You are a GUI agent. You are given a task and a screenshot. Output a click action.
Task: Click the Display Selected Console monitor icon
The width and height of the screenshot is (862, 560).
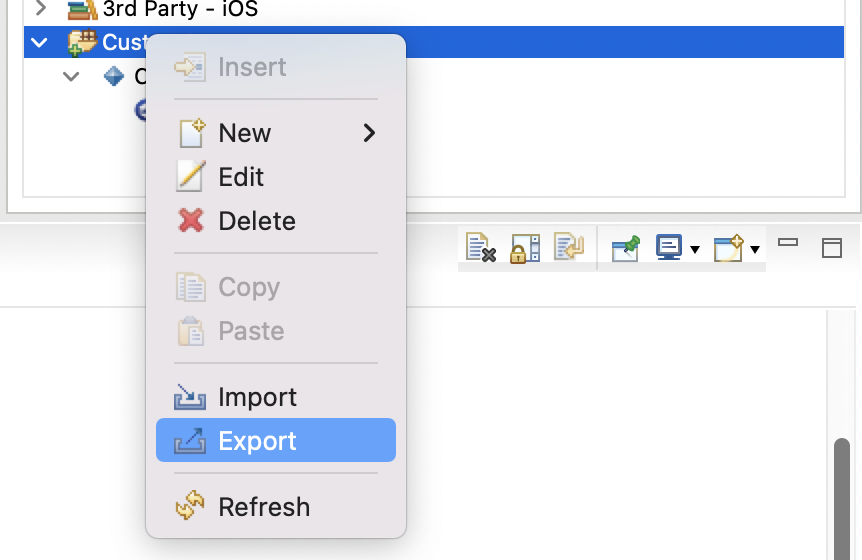click(x=669, y=247)
